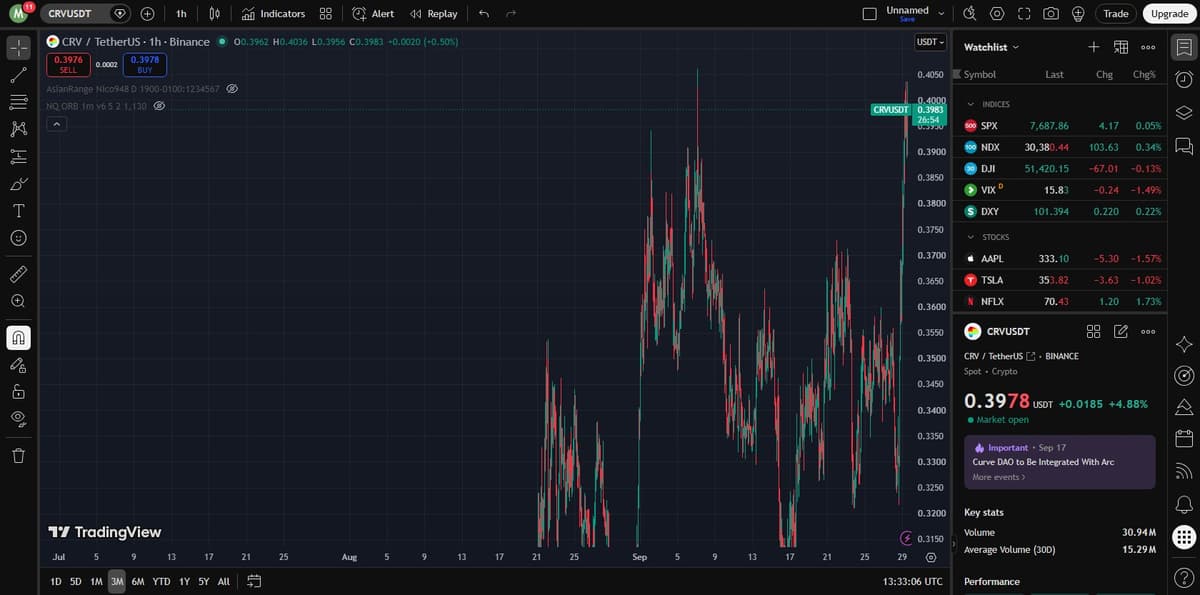The image size is (1200, 595).
Task: Open the watchlist three-dots menu
Action: [1148, 47]
